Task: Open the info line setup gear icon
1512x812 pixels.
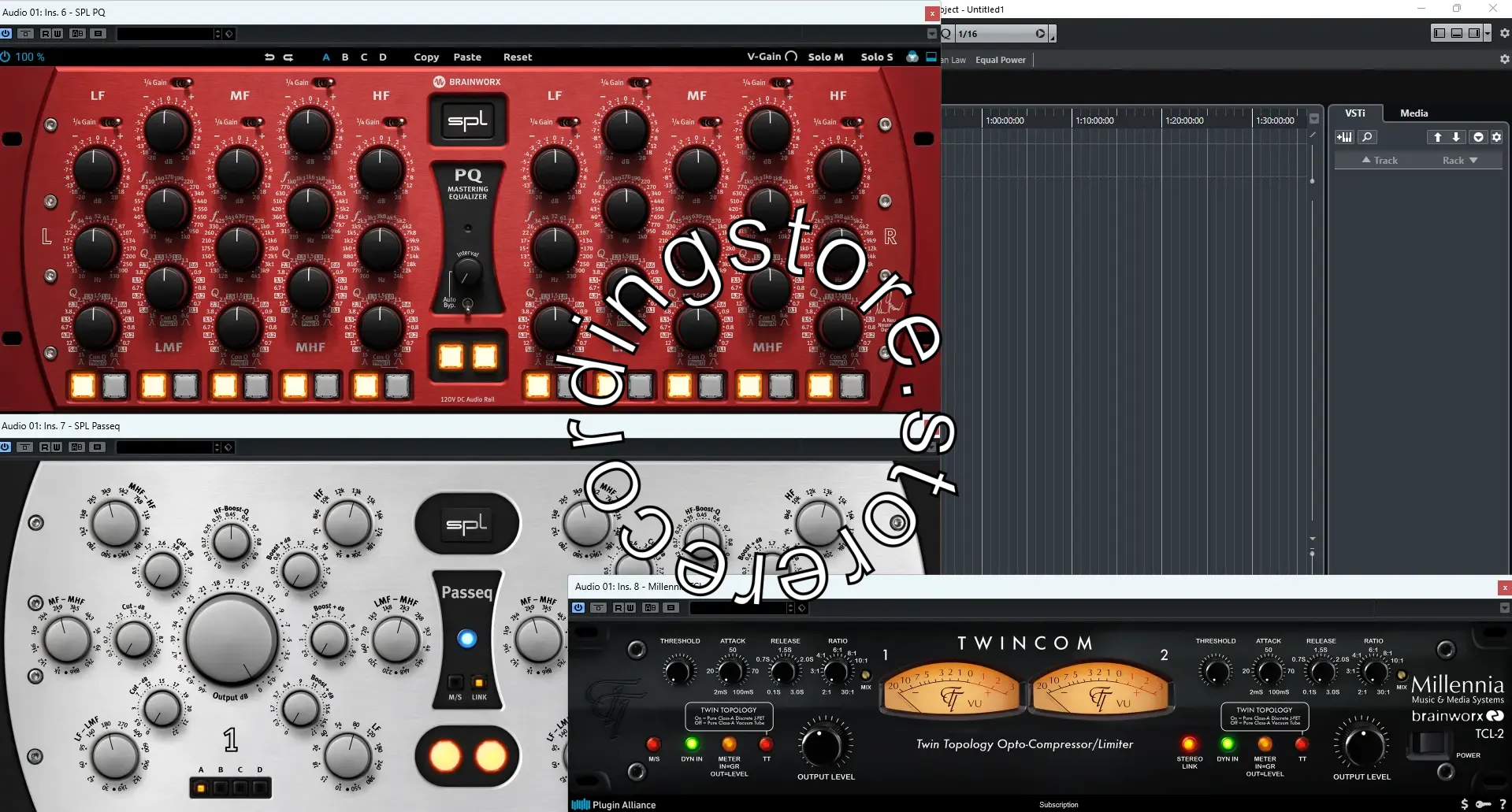Action: pos(1504,59)
